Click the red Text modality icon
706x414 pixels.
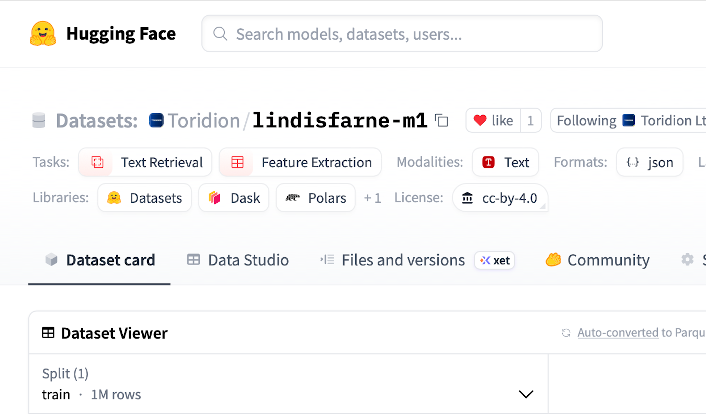[x=489, y=162]
